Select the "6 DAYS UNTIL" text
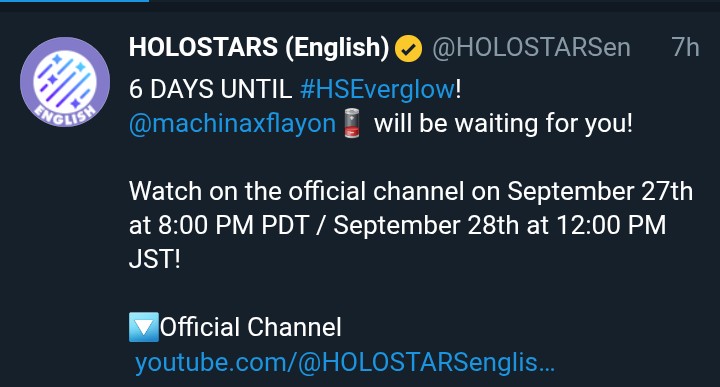 pyautogui.click(x=210, y=89)
